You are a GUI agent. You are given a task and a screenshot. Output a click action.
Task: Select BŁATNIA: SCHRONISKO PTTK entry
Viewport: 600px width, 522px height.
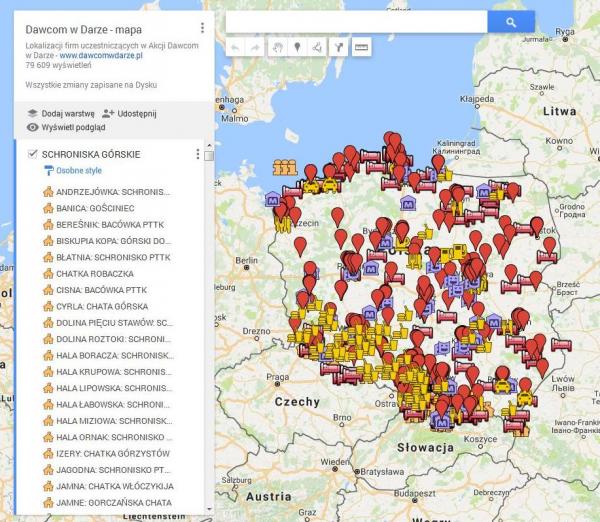click(113, 258)
